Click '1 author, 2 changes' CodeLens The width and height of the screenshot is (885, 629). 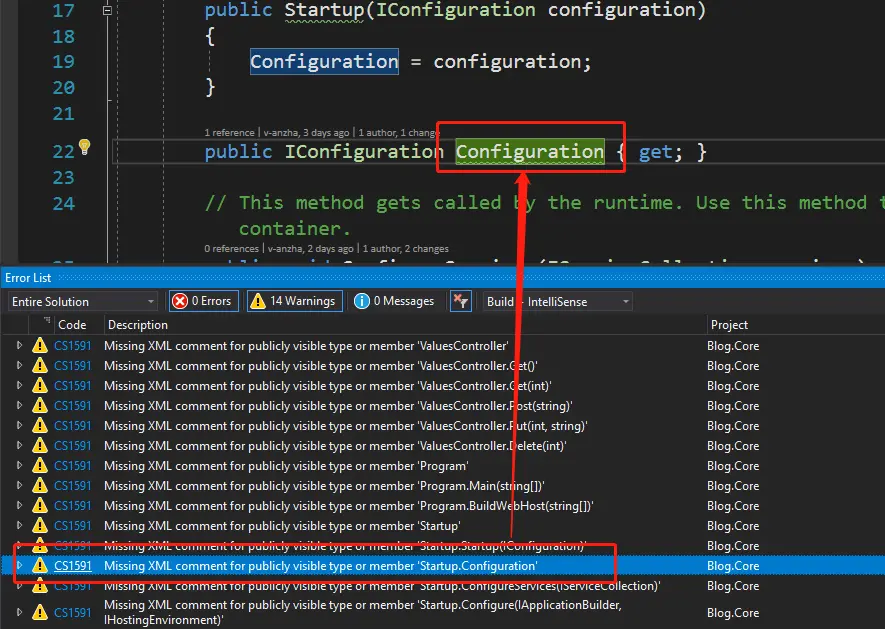406,248
